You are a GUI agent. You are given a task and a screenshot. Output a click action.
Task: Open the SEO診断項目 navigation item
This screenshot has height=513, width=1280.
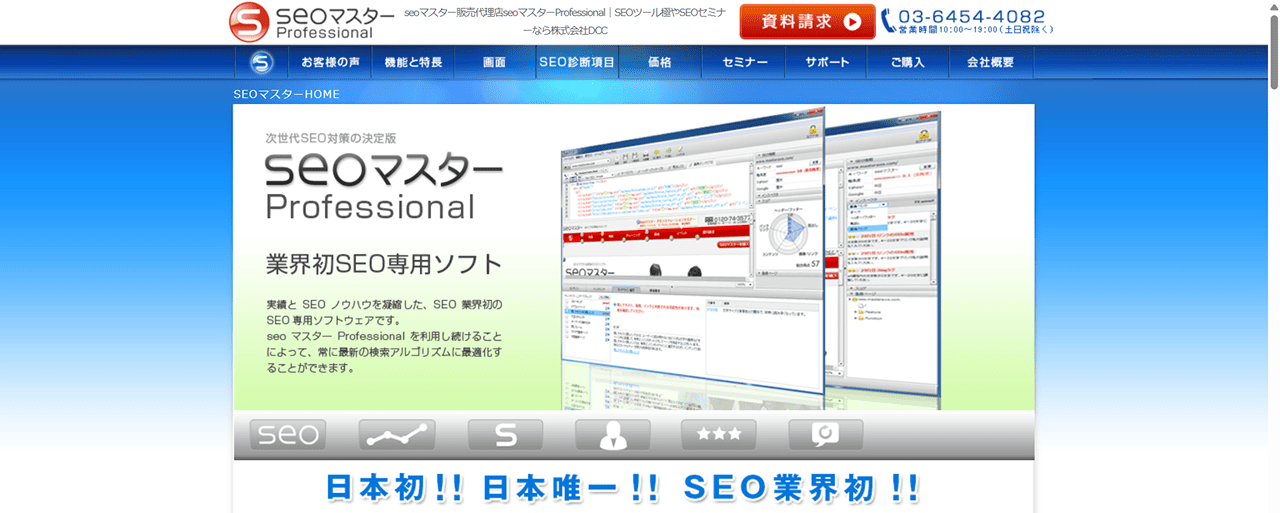(576, 62)
